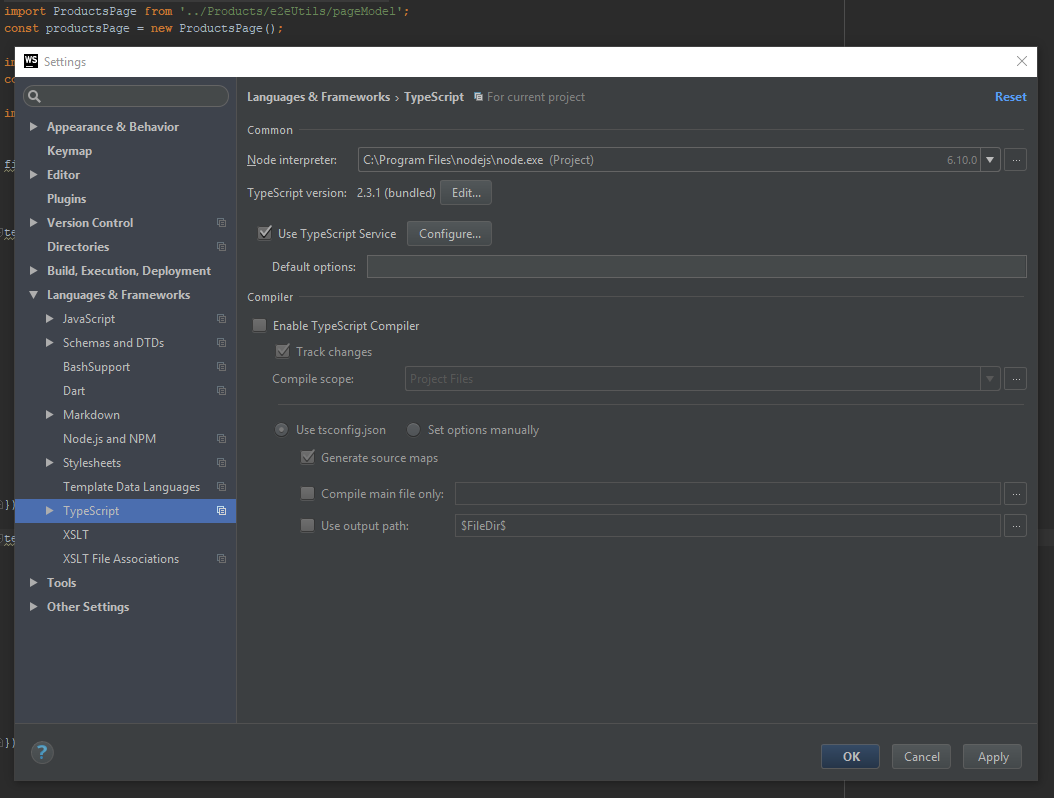Click project-level icon beside Dart
The image size is (1054, 798).
pyautogui.click(x=221, y=391)
